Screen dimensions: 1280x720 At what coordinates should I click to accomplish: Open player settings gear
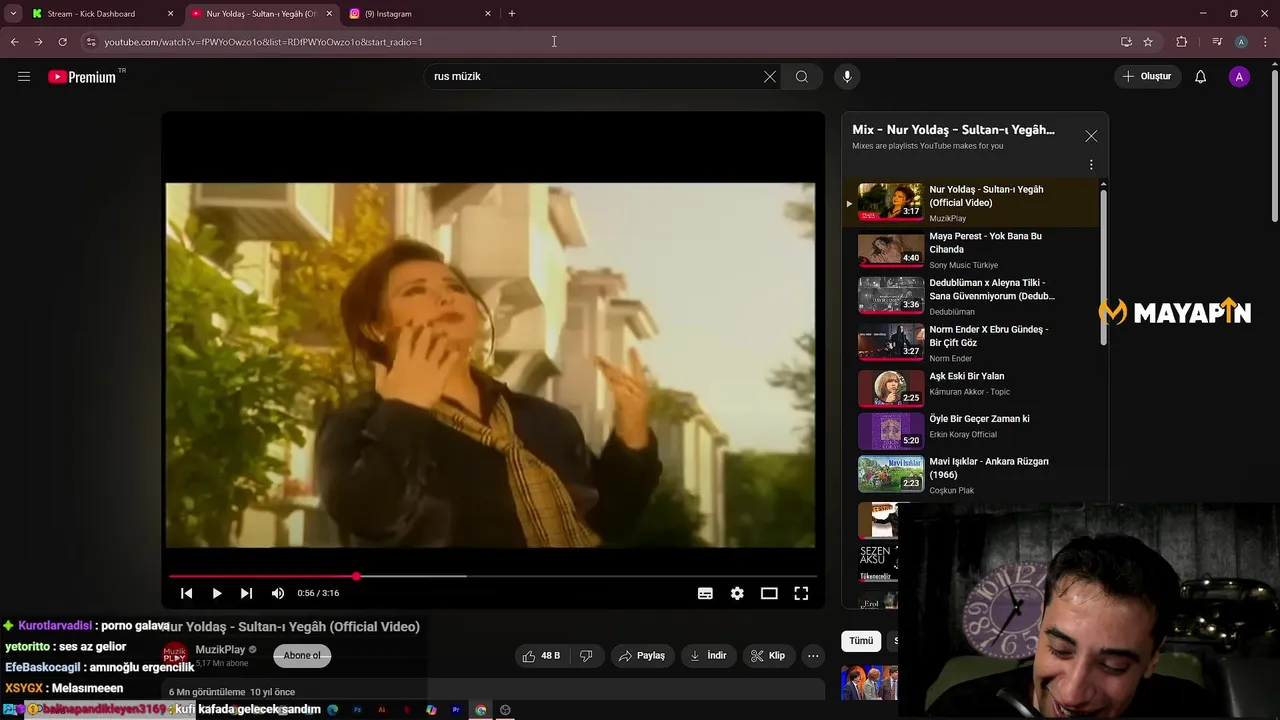(737, 593)
